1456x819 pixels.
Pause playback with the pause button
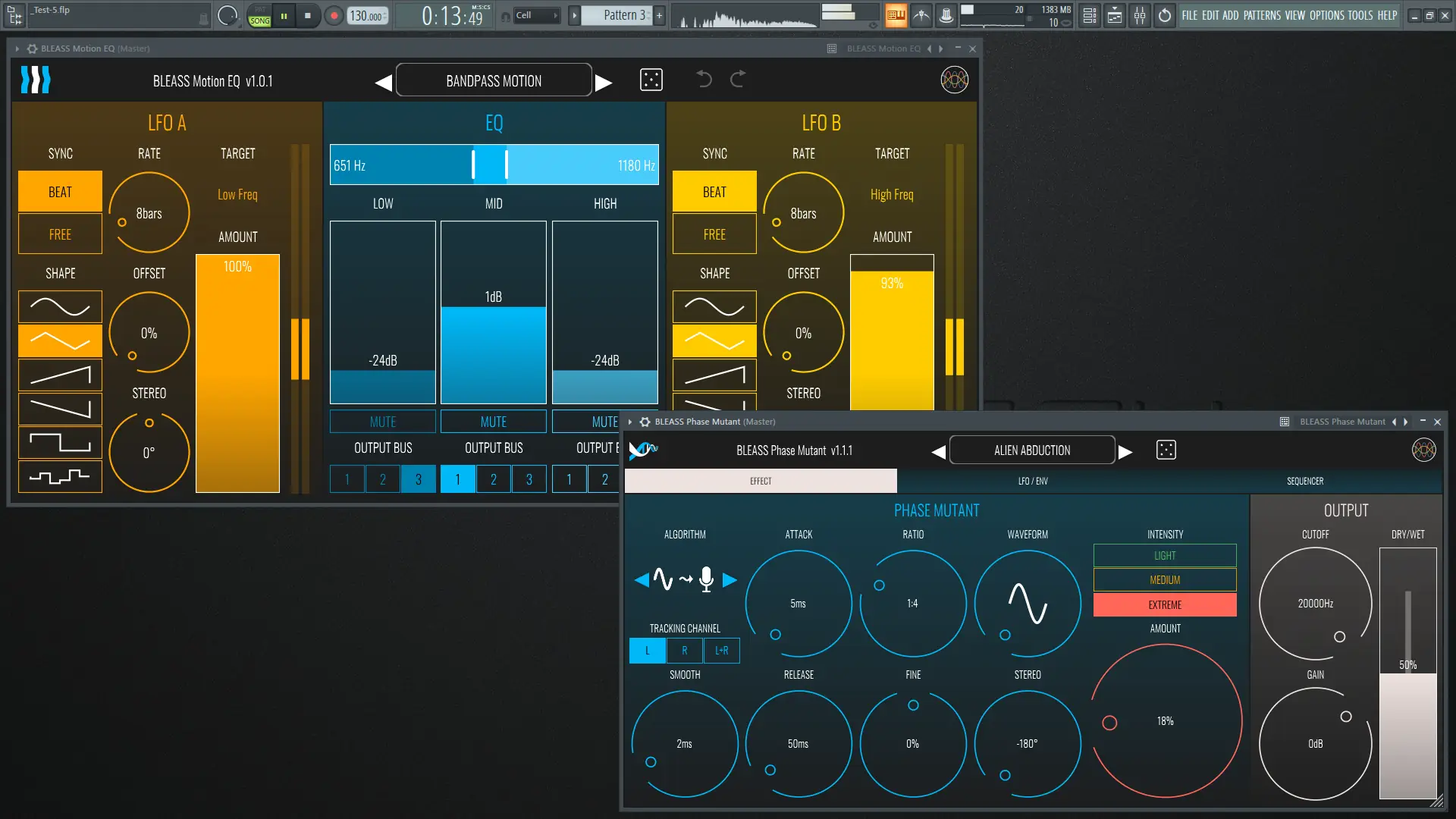coord(284,15)
